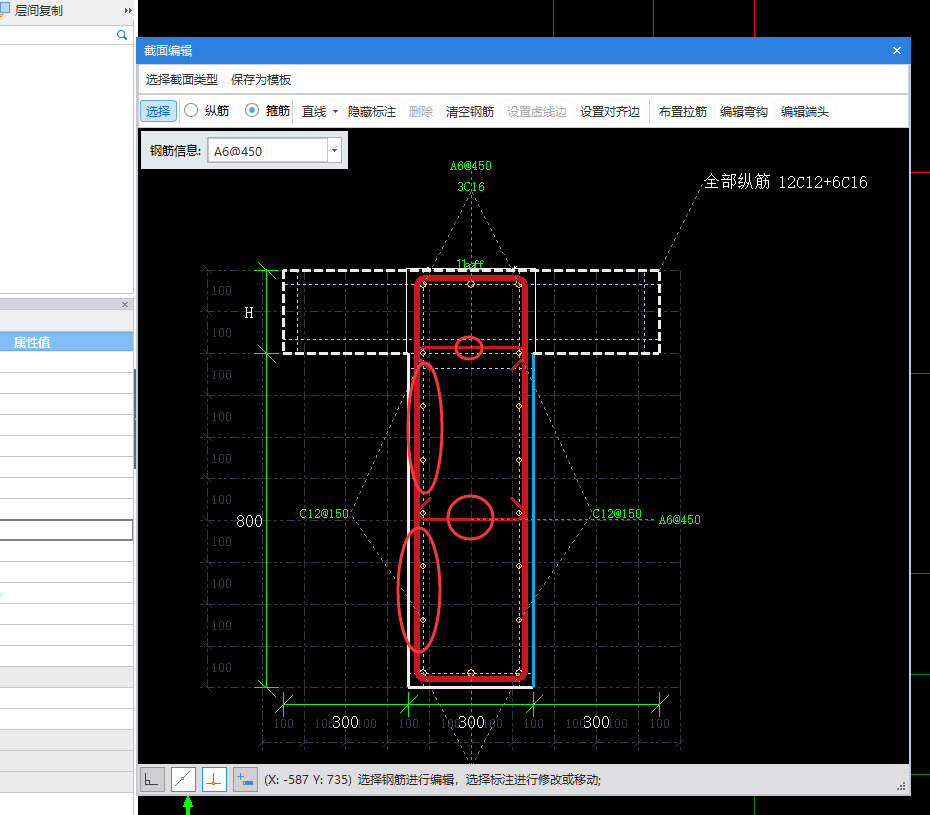Toggle the diagonal line snap icon
930x815 pixels.
(183, 779)
